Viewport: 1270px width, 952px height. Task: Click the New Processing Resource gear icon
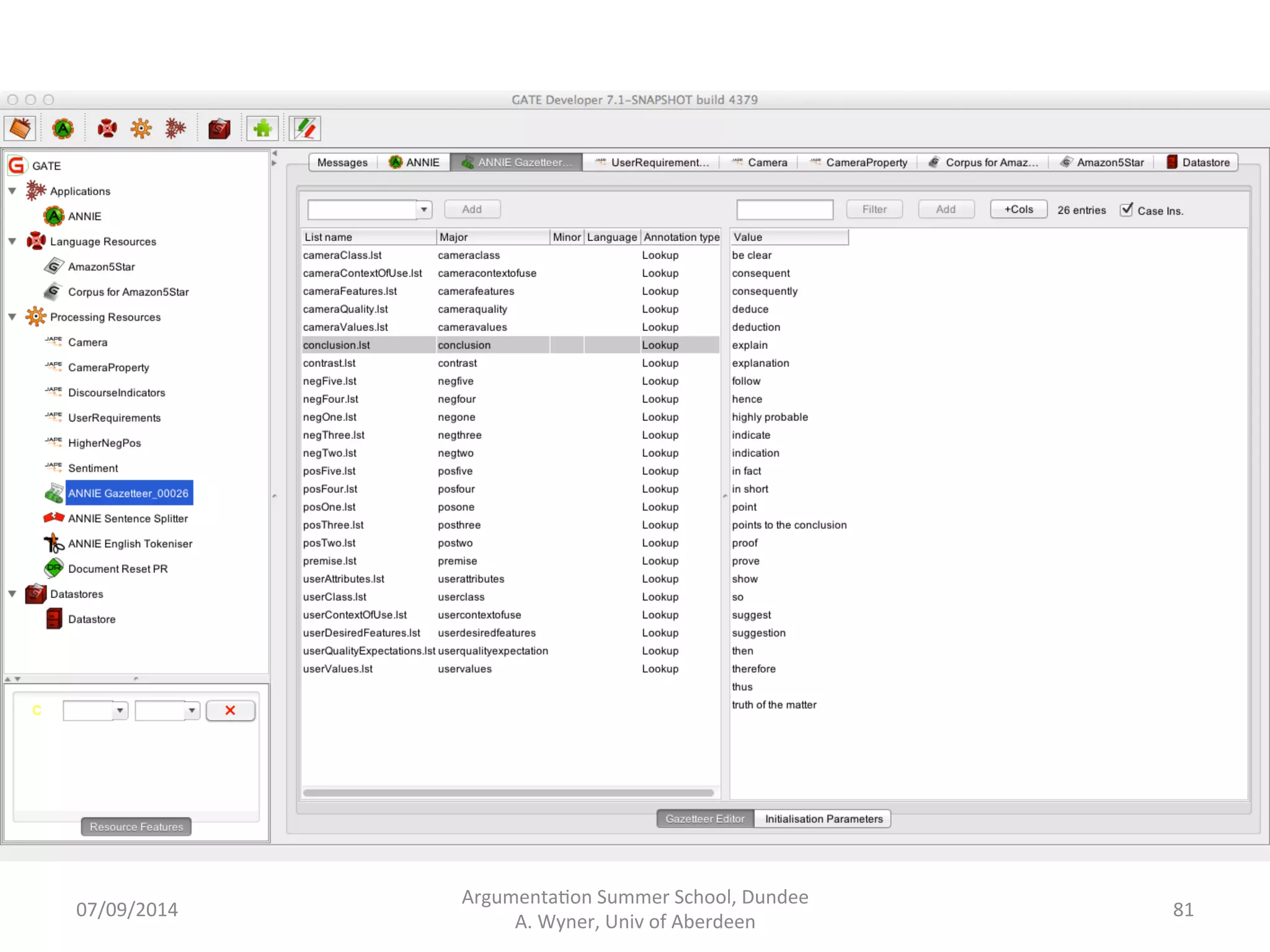(x=141, y=128)
